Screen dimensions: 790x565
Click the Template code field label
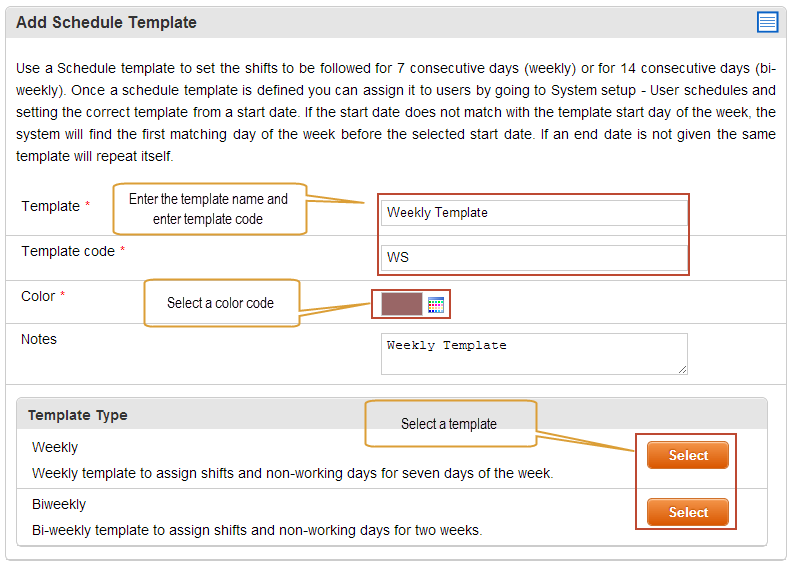pos(68,251)
